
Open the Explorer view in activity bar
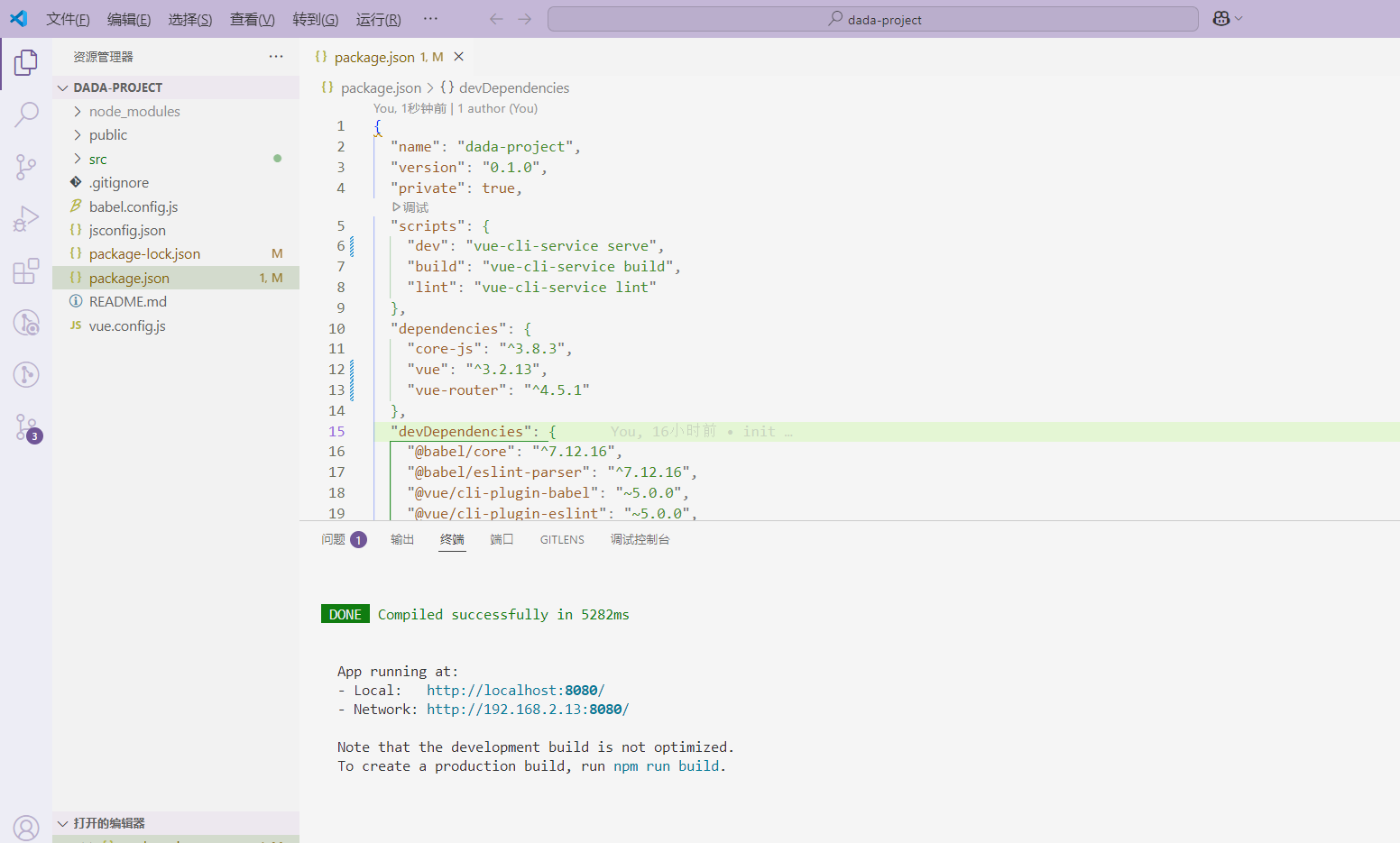point(26,62)
